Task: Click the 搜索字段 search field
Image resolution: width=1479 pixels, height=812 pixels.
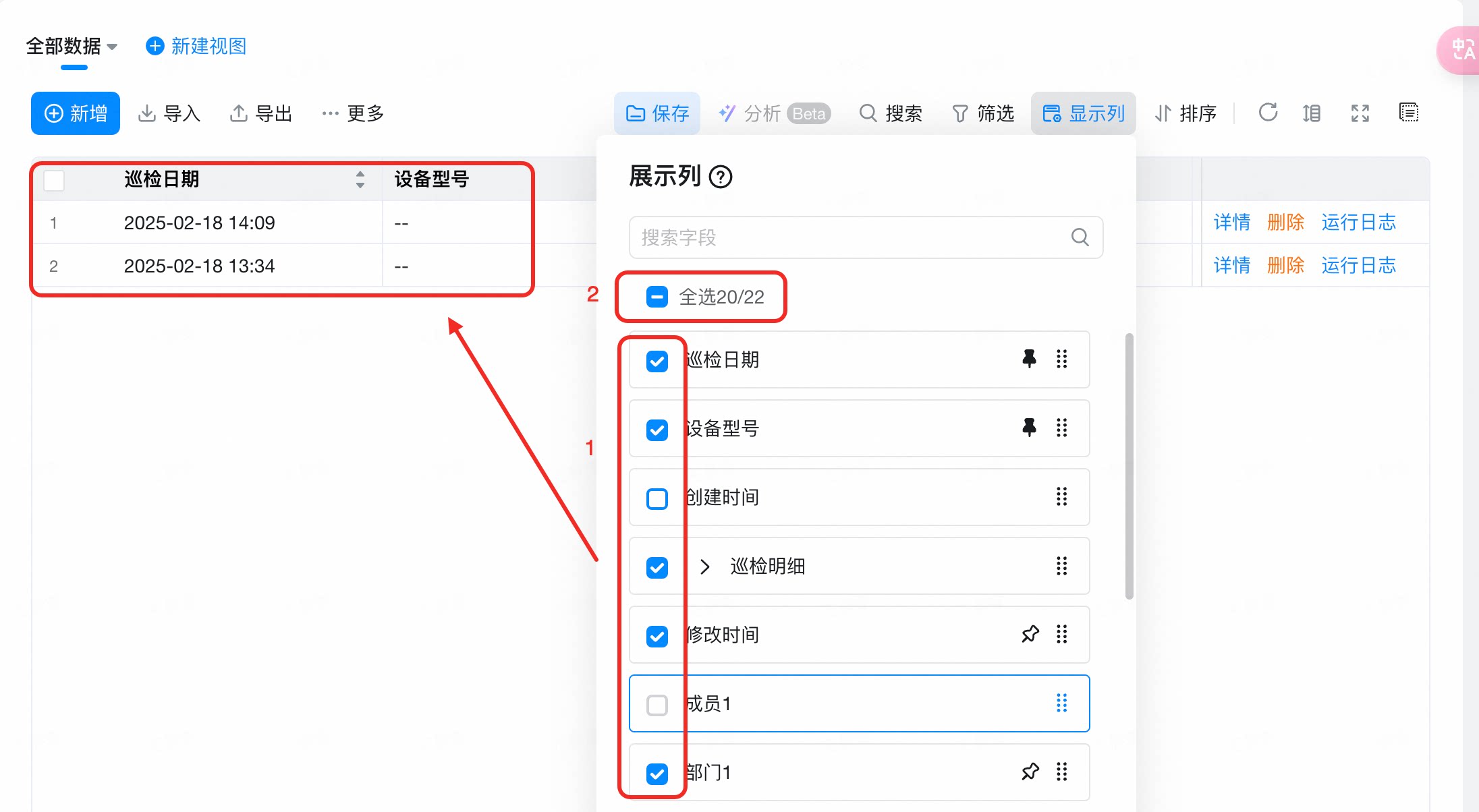Action: click(x=866, y=237)
